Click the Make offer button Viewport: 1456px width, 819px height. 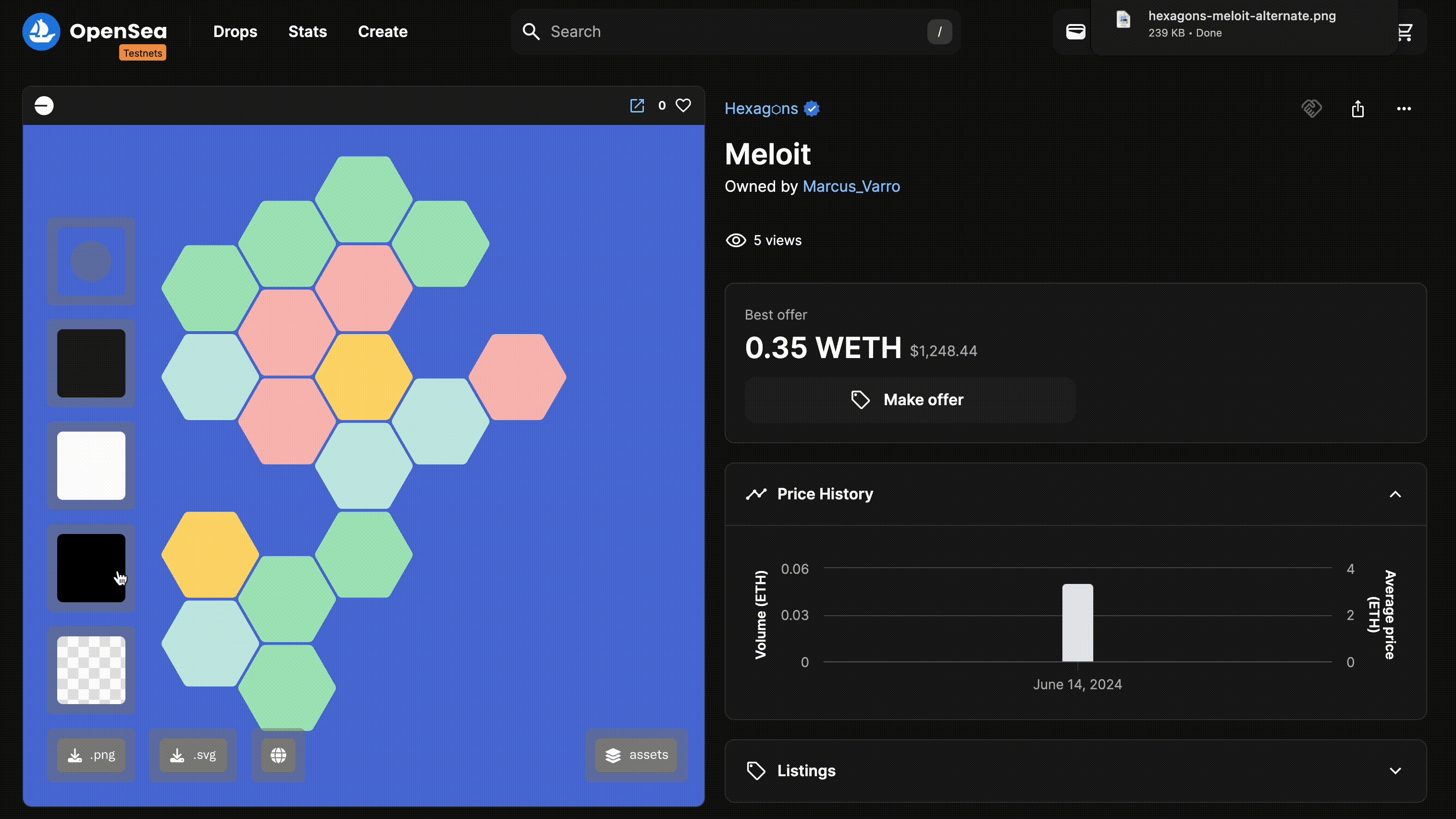(910, 399)
